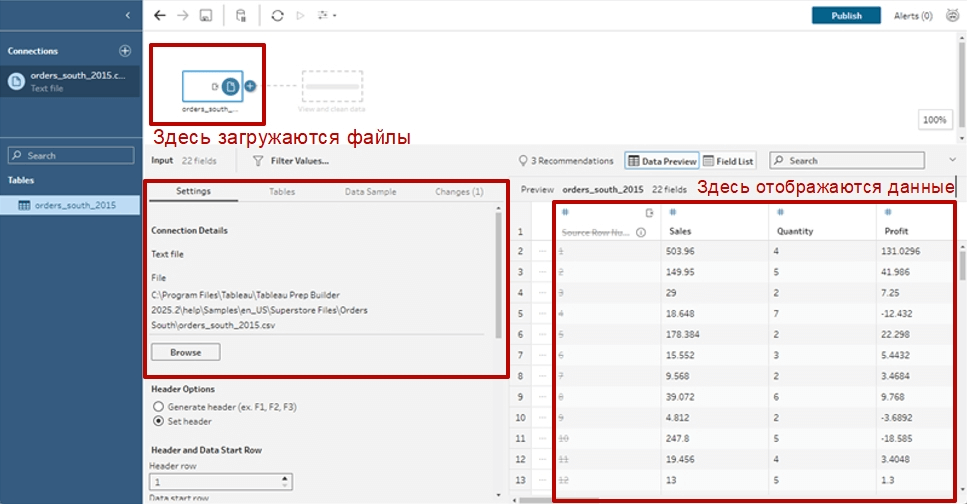The width and height of the screenshot is (967, 504).
Task: Switch to the Data Sample tab
Action: coord(370,191)
